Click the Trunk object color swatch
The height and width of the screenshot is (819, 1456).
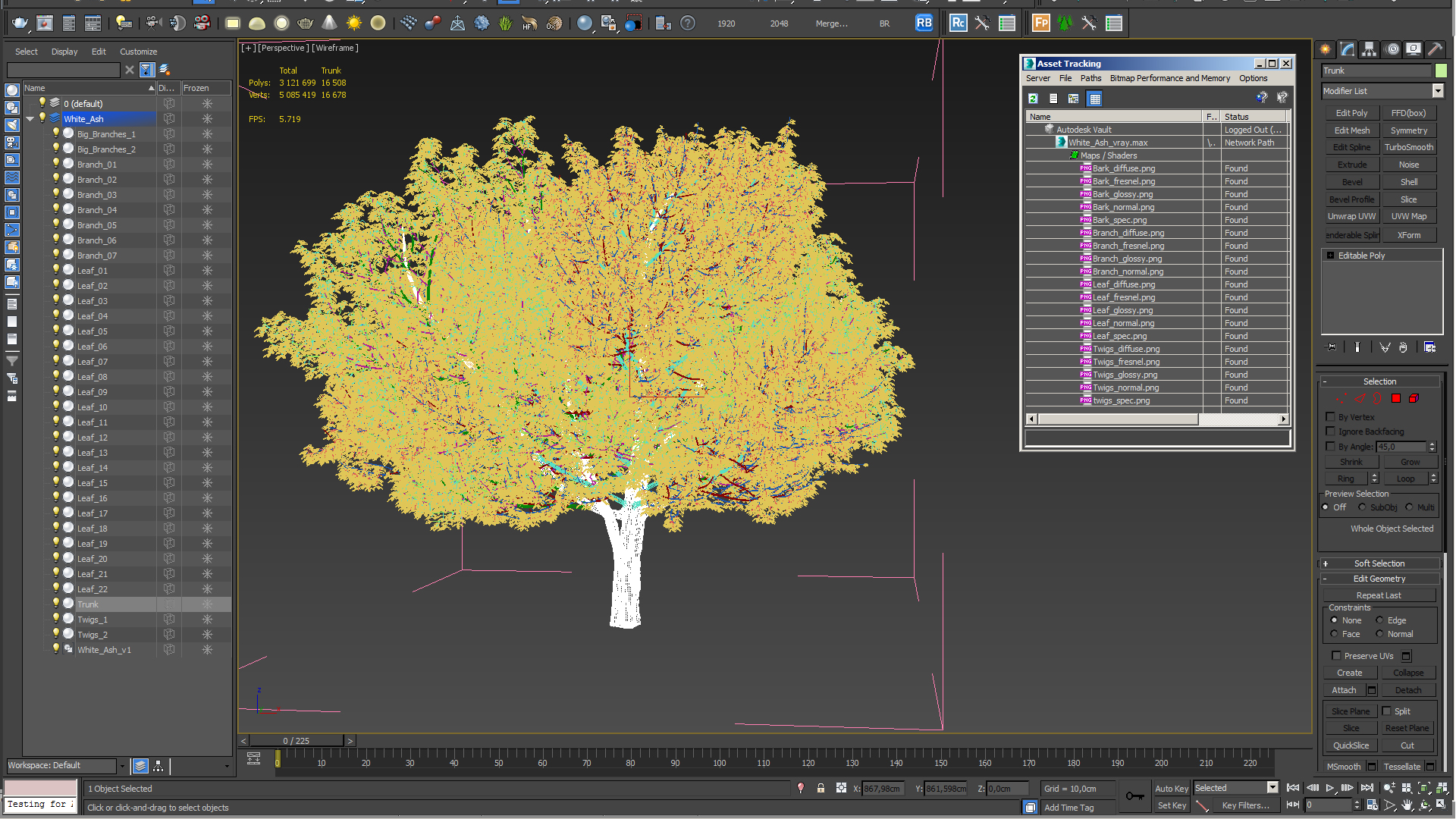click(1441, 71)
